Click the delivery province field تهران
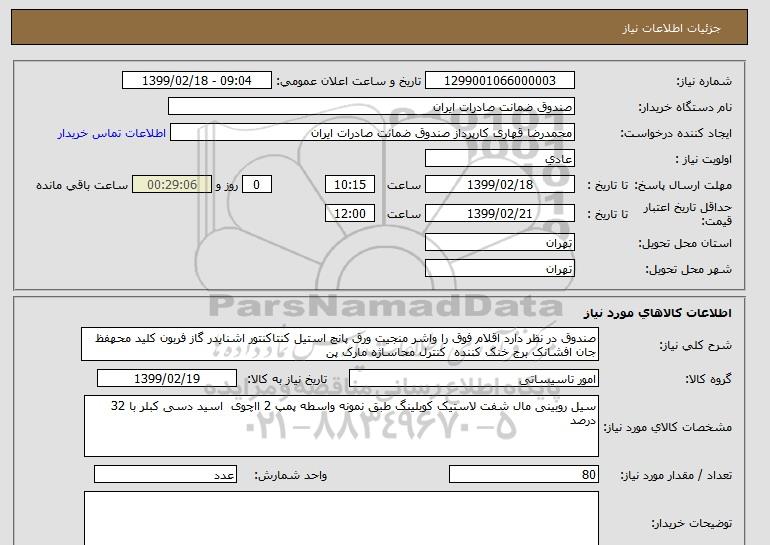Image resolution: width=770 pixels, height=545 pixels. point(499,243)
